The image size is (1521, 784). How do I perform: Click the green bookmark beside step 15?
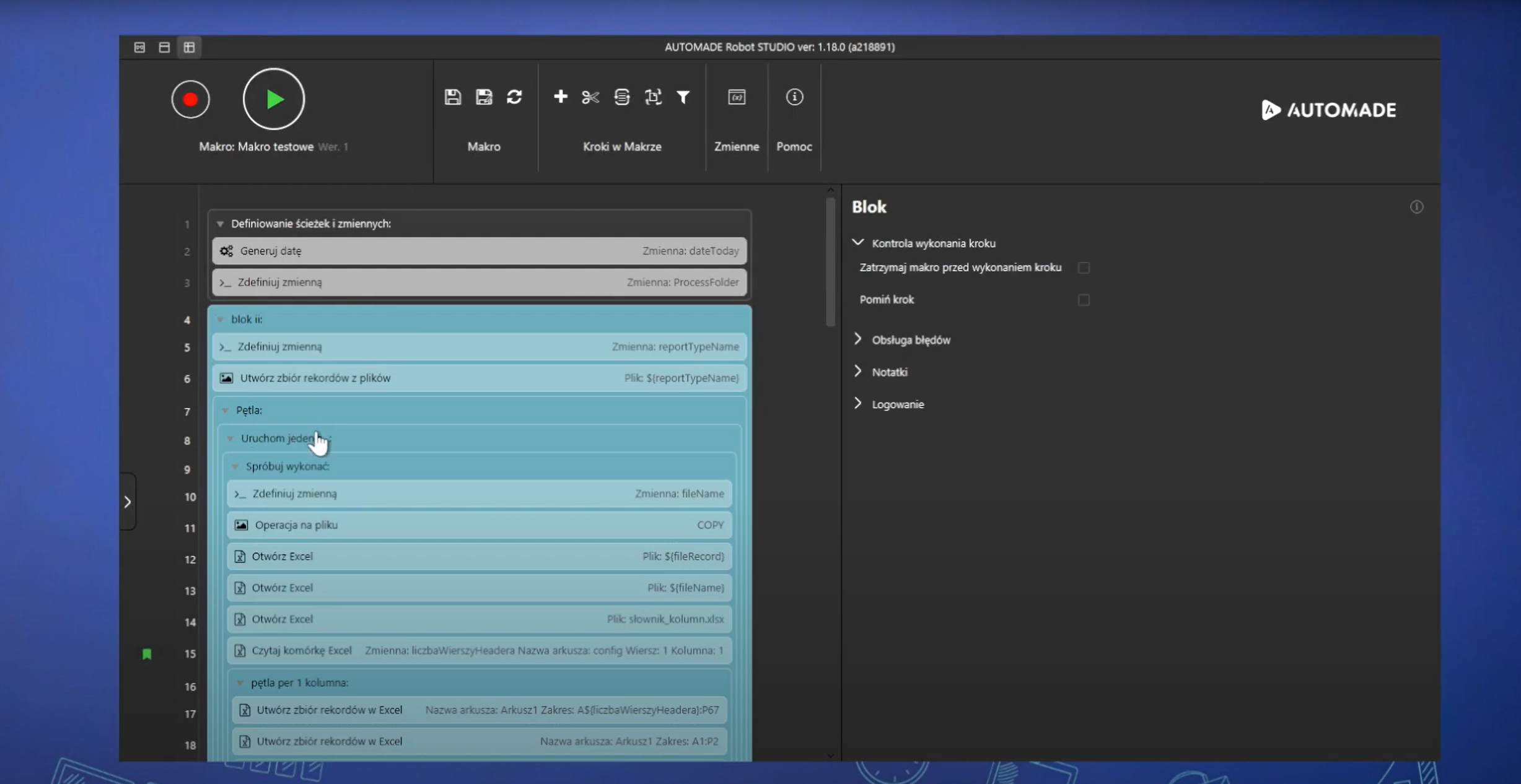pos(147,654)
